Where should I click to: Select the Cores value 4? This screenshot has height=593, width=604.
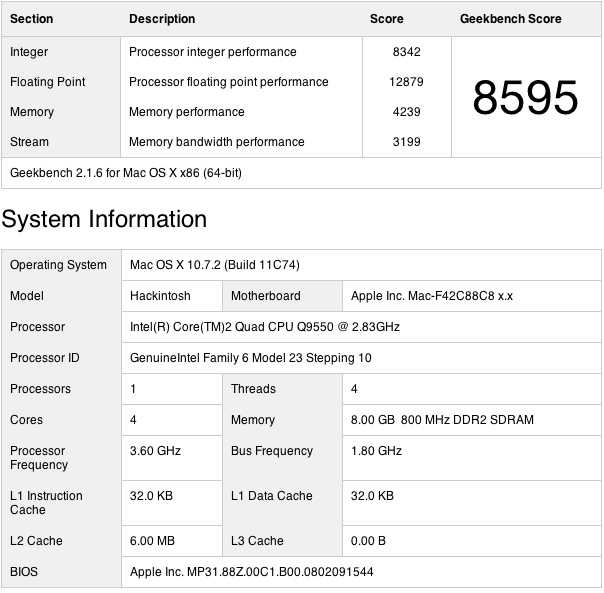[x=133, y=420]
